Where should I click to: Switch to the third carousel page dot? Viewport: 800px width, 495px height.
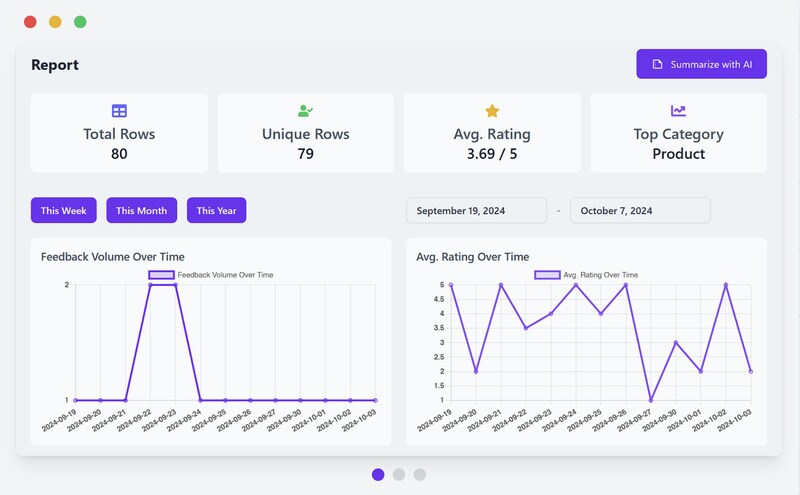(x=420, y=474)
